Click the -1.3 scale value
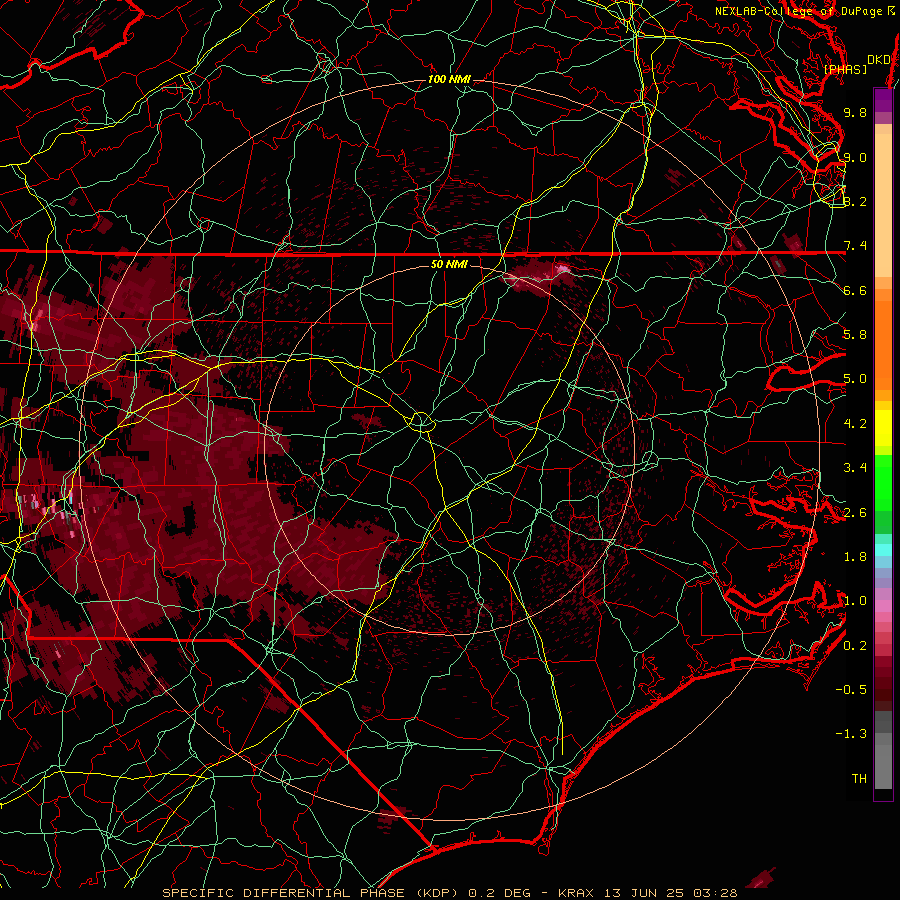900x900 pixels. click(851, 734)
